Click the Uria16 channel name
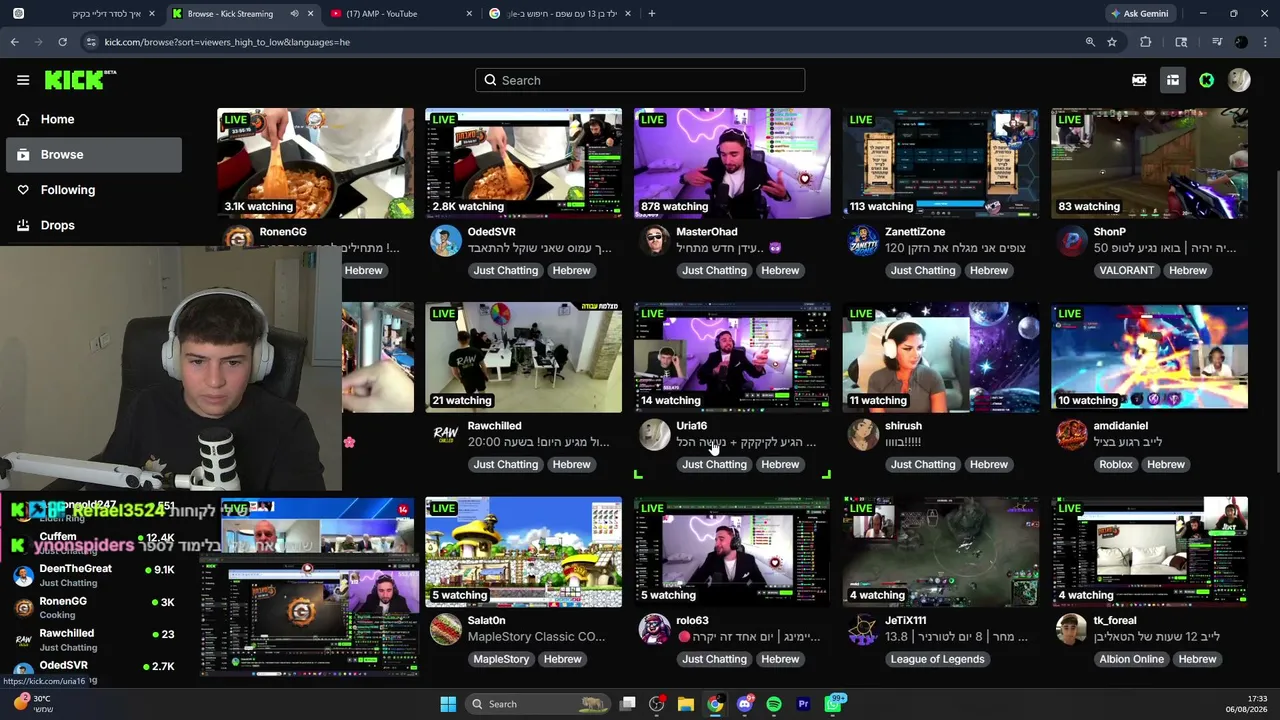 point(692,426)
